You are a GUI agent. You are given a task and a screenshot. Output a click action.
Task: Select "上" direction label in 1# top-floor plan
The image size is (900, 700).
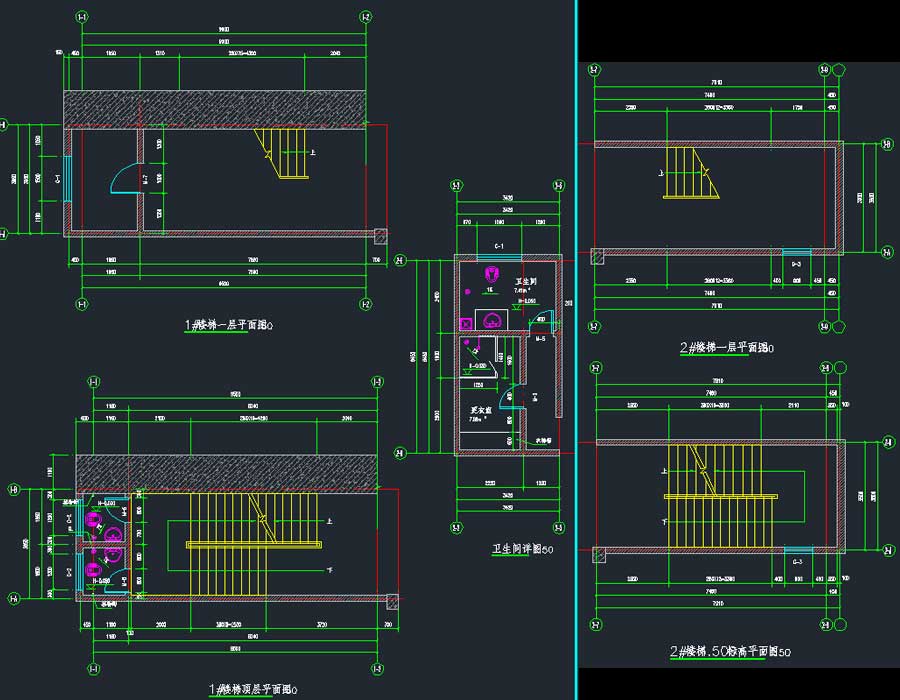329,521
